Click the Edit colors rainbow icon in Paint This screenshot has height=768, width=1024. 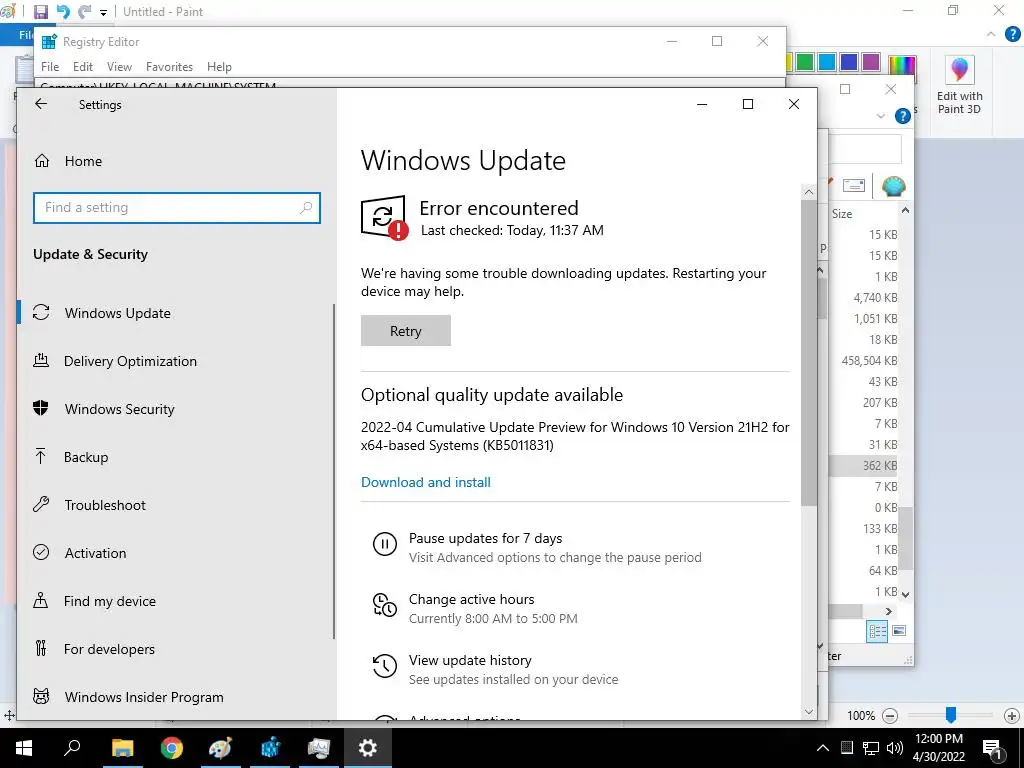(901, 66)
